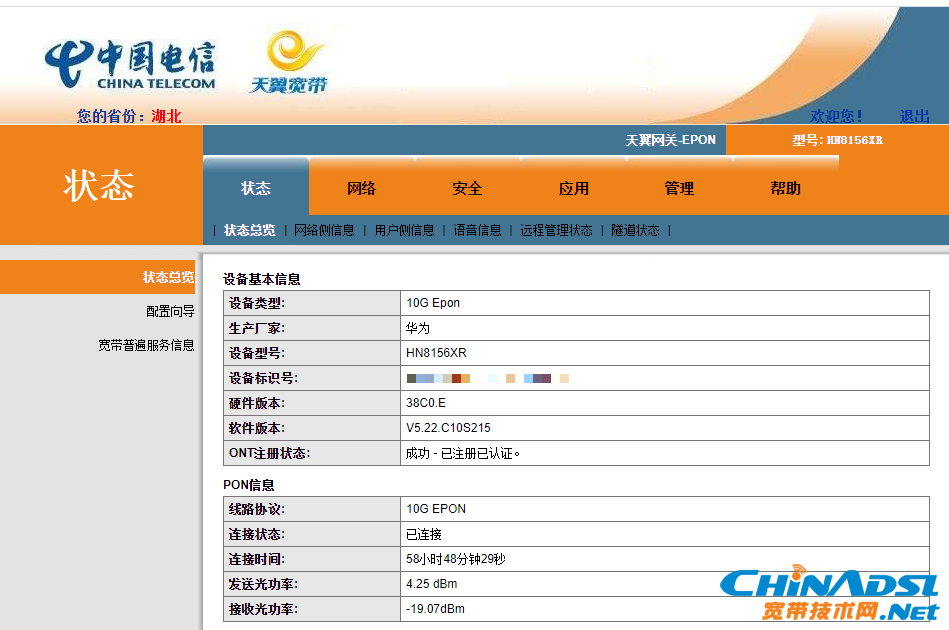
Task: Select 状态总览 in submenu bar
Action: (x=249, y=231)
